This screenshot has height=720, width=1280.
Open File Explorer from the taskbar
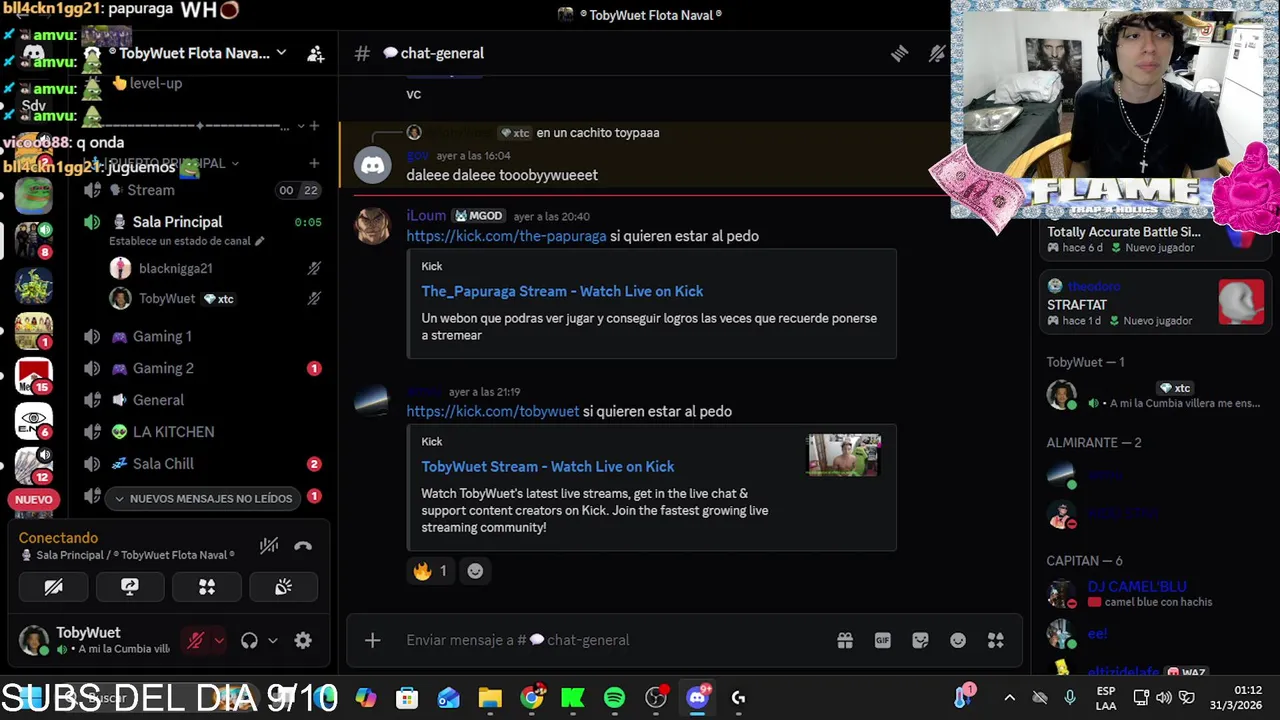coord(490,698)
